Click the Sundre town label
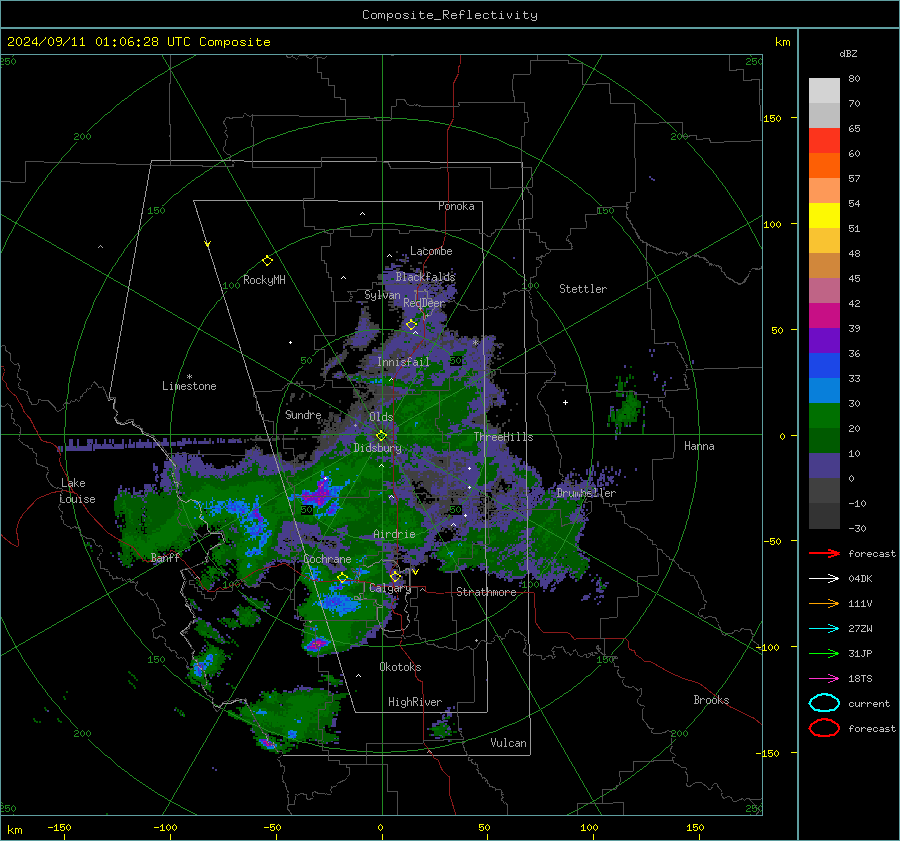900x841 pixels. (303, 414)
